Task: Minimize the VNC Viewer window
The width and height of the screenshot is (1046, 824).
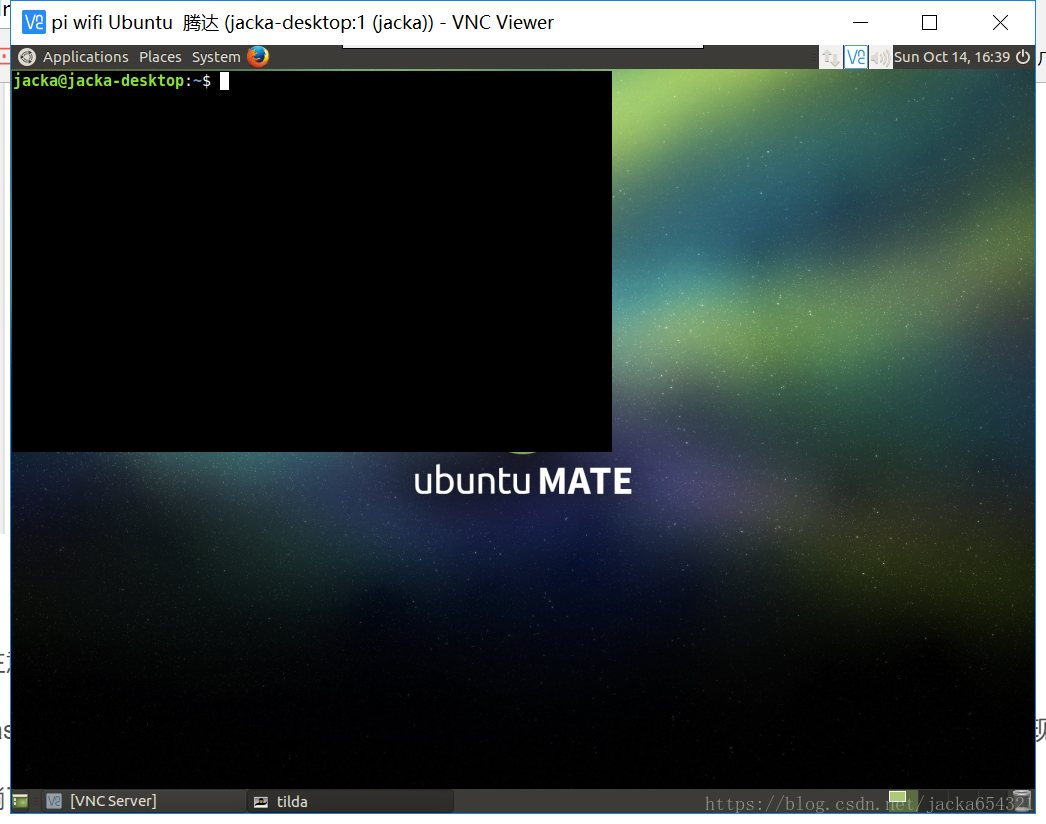Action: (861, 23)
